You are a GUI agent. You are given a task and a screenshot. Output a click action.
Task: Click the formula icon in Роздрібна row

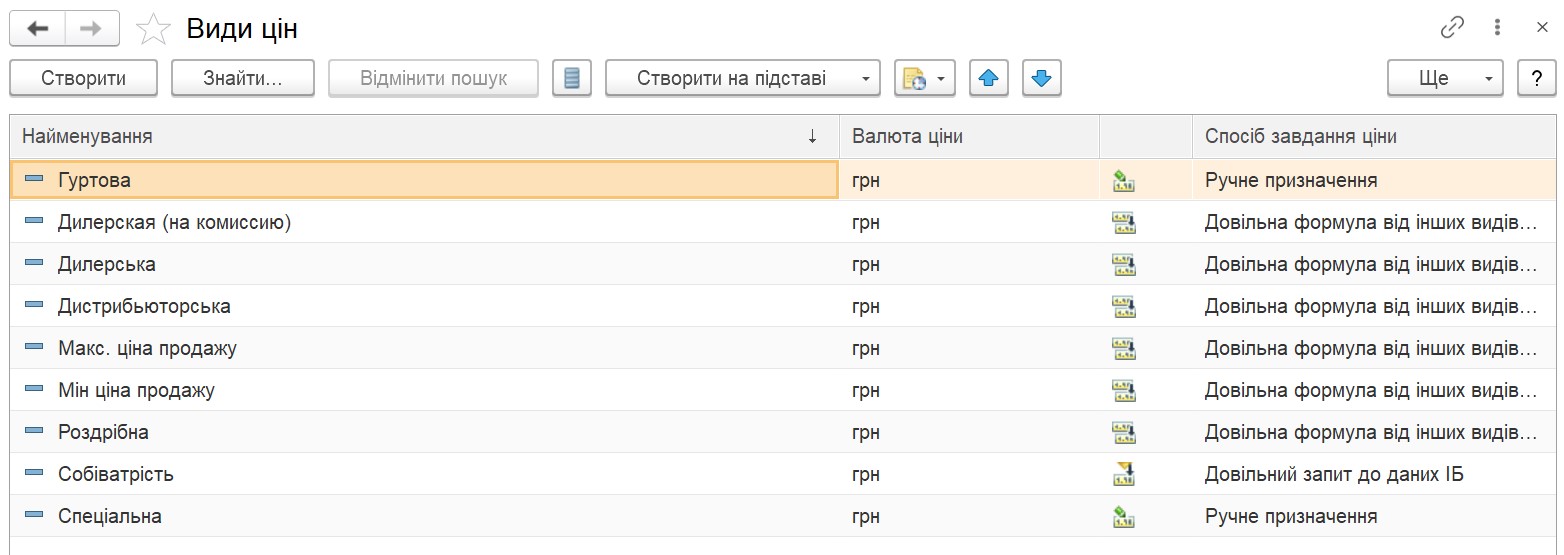(1124, 433)
